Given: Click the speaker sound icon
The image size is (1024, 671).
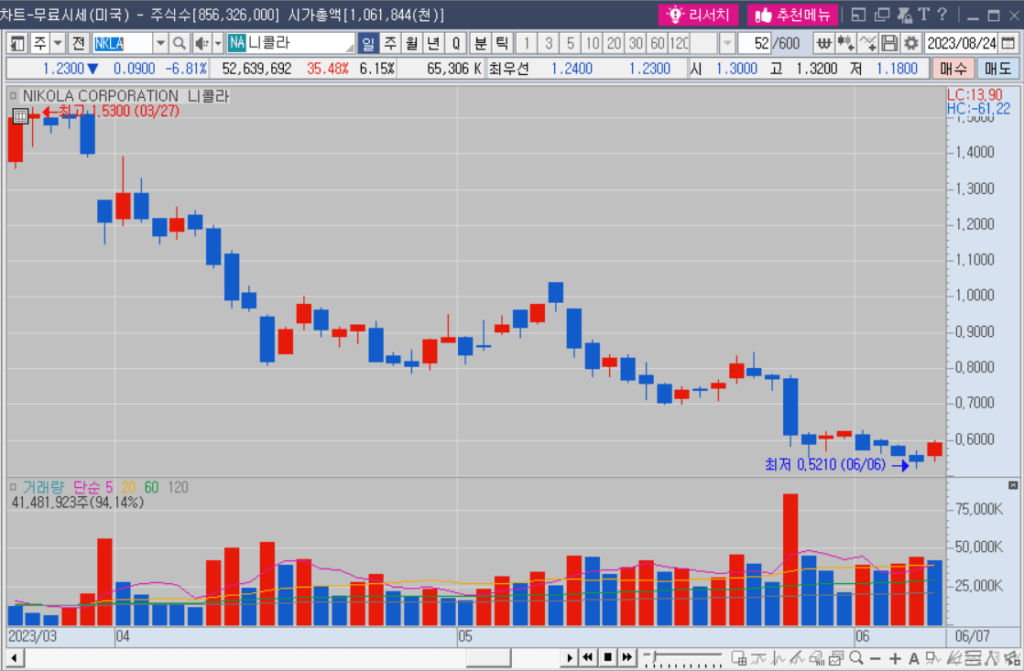Looking at the screenshot, I should coord(201,43).
